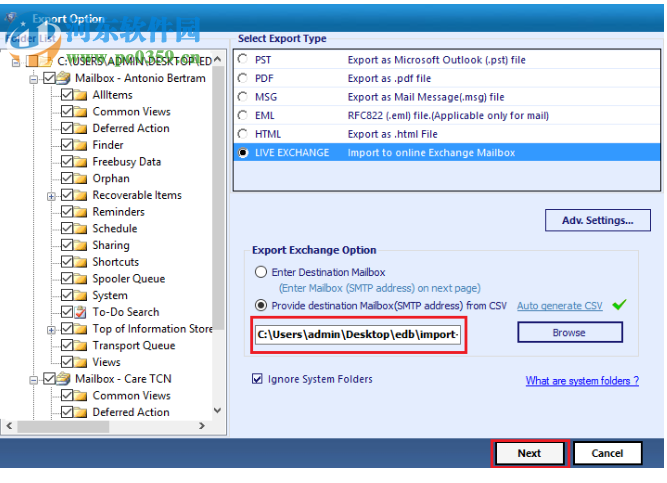
Task: Select the Spooler Queue tree label
Action: point(129,279)
